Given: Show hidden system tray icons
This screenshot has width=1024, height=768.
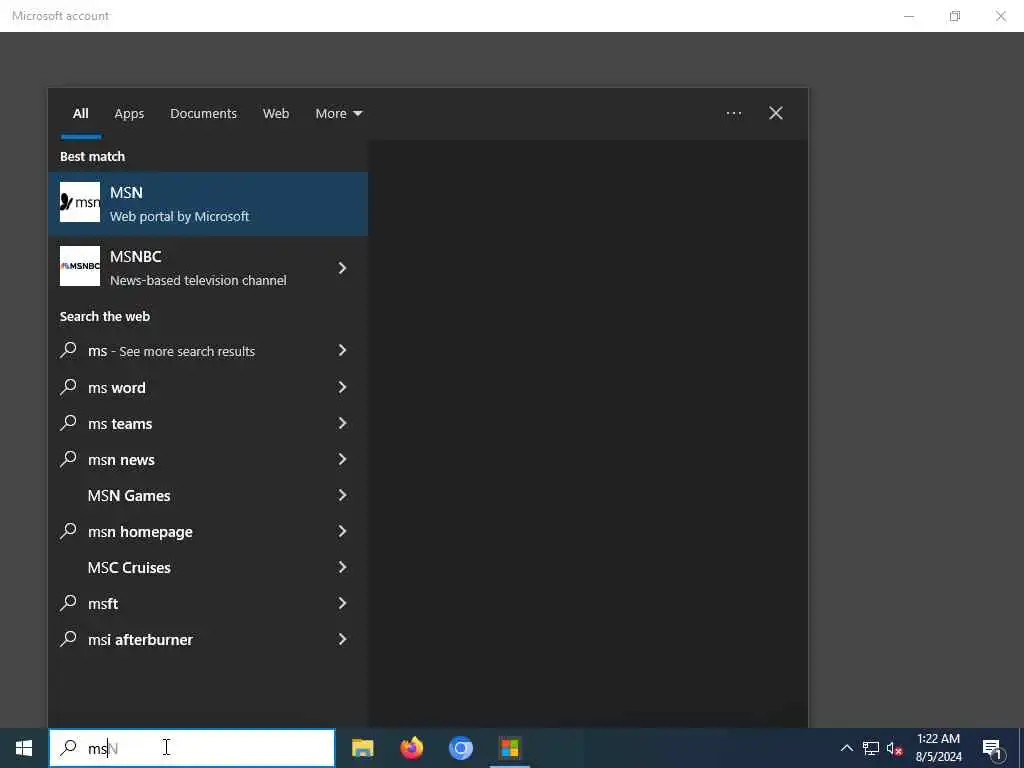Looking at the screenshot, I should click(x=846, y=748).
